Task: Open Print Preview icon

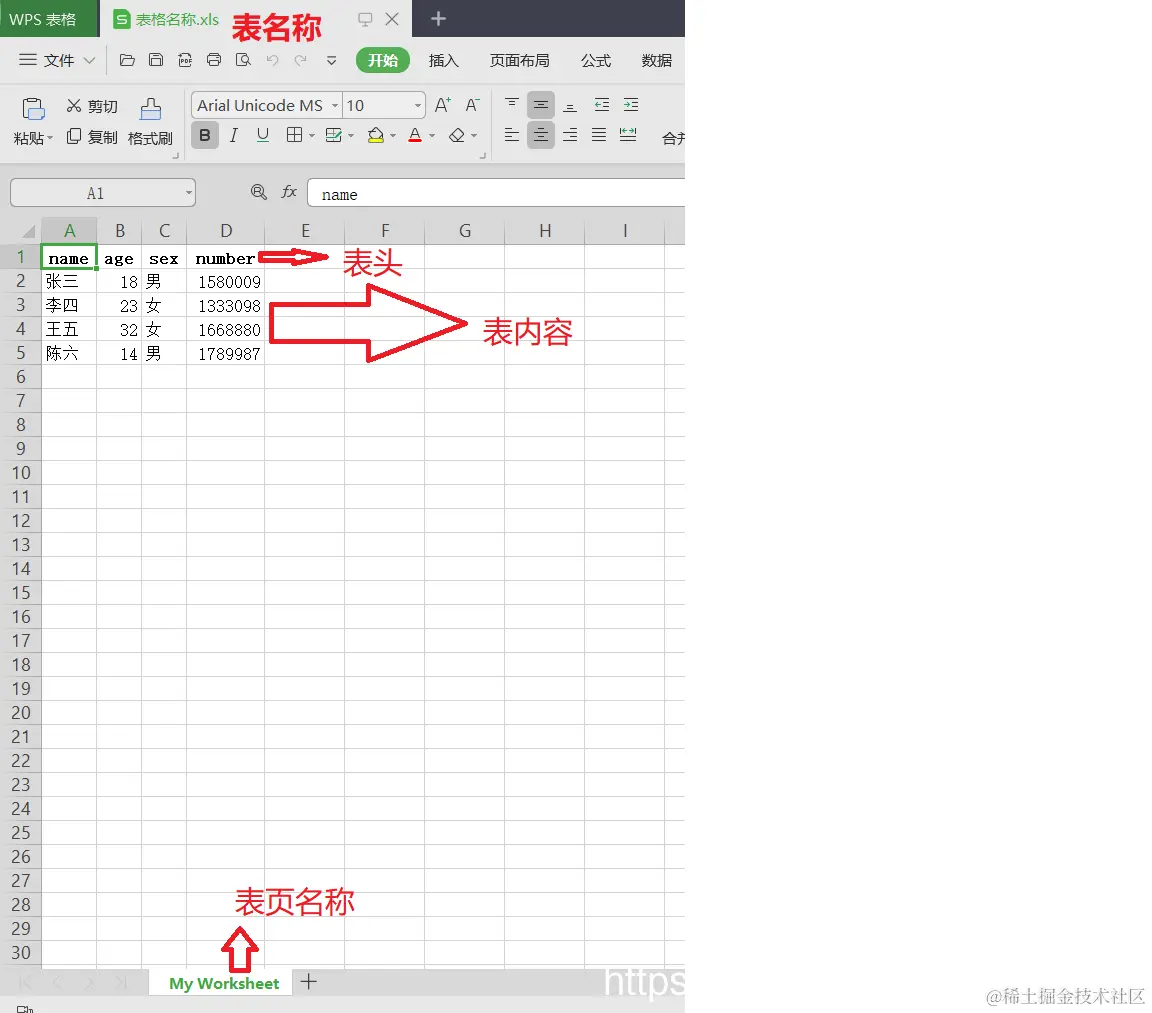Action: coord(243,60)
